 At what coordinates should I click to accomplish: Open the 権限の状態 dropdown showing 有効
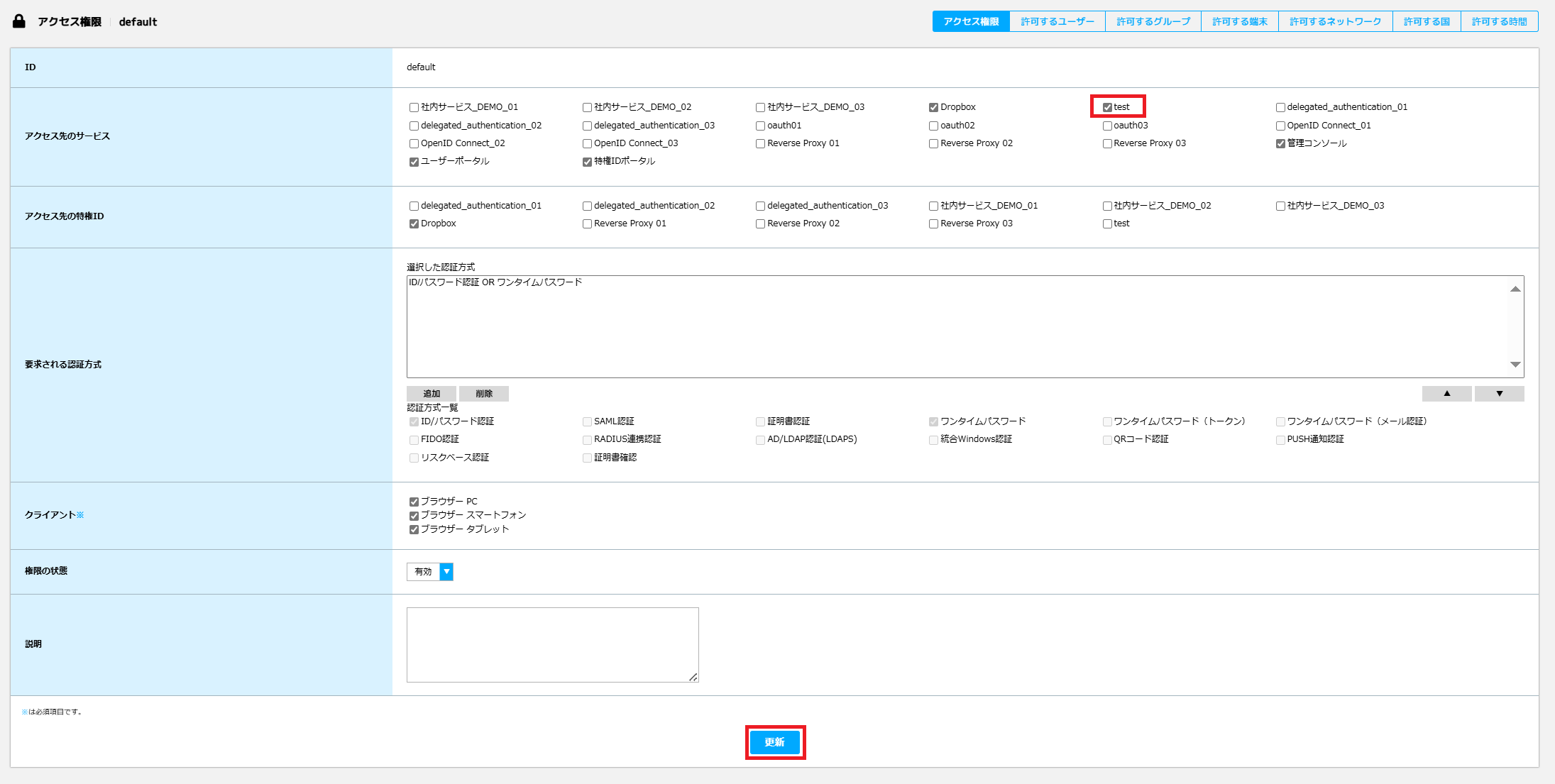(x=430, y=572)
